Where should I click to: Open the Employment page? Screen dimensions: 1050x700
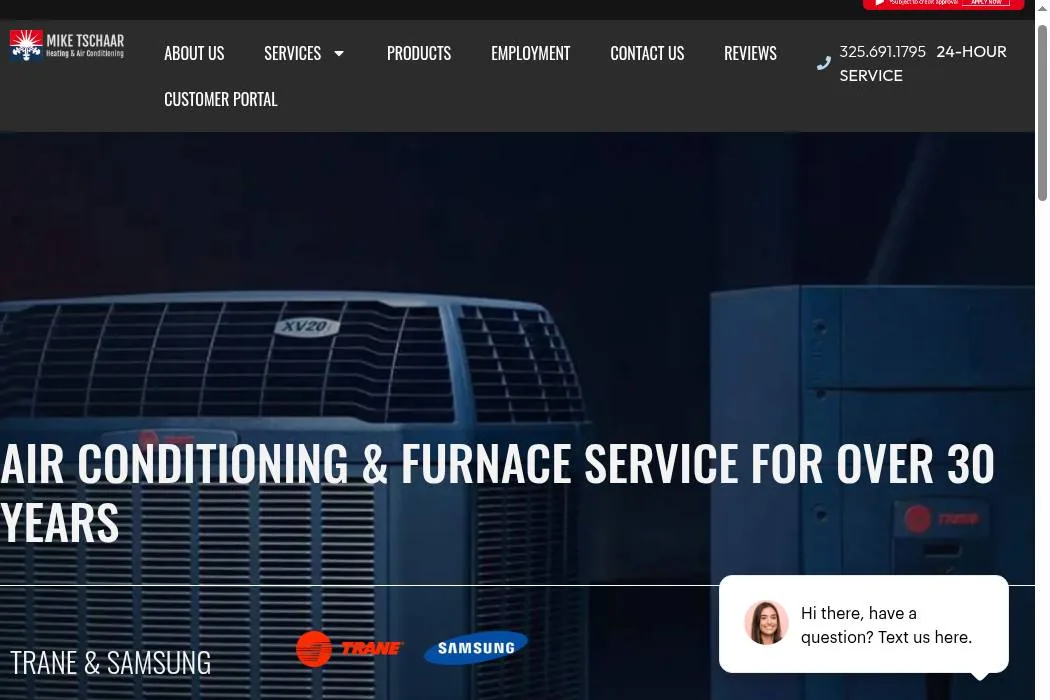[x=530, y=54]
